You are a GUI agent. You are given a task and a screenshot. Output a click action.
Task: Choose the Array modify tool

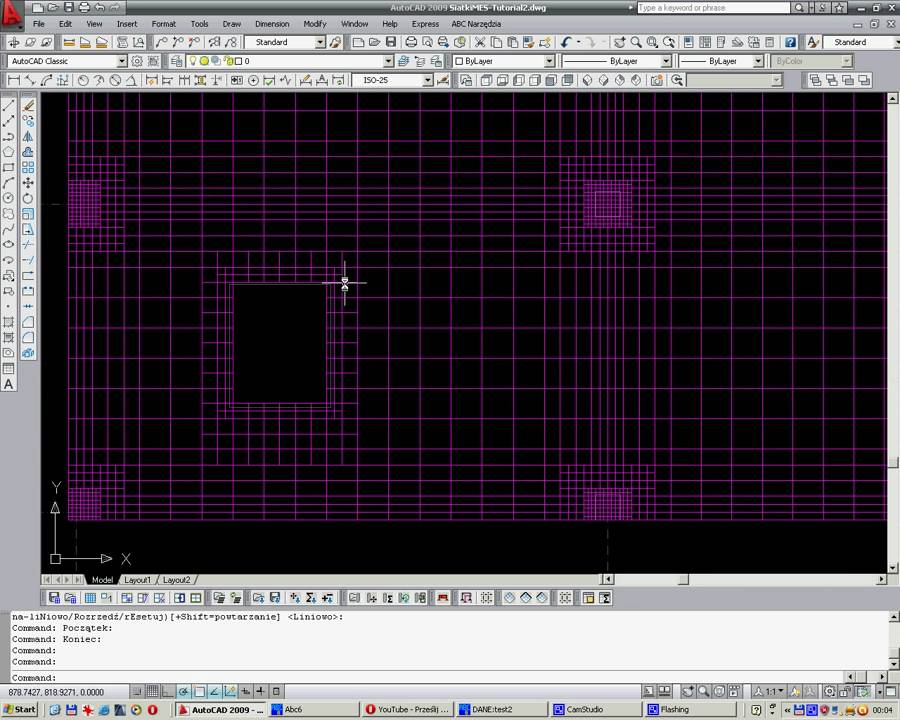pyautogui.click(x=28, y=168)
